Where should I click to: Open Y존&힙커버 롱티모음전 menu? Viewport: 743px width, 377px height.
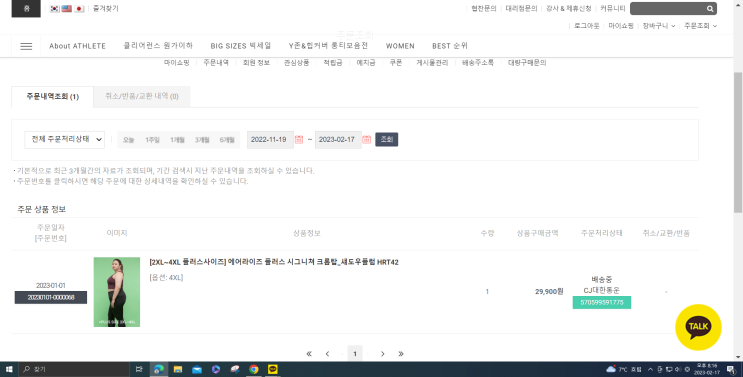click(328, 46)
